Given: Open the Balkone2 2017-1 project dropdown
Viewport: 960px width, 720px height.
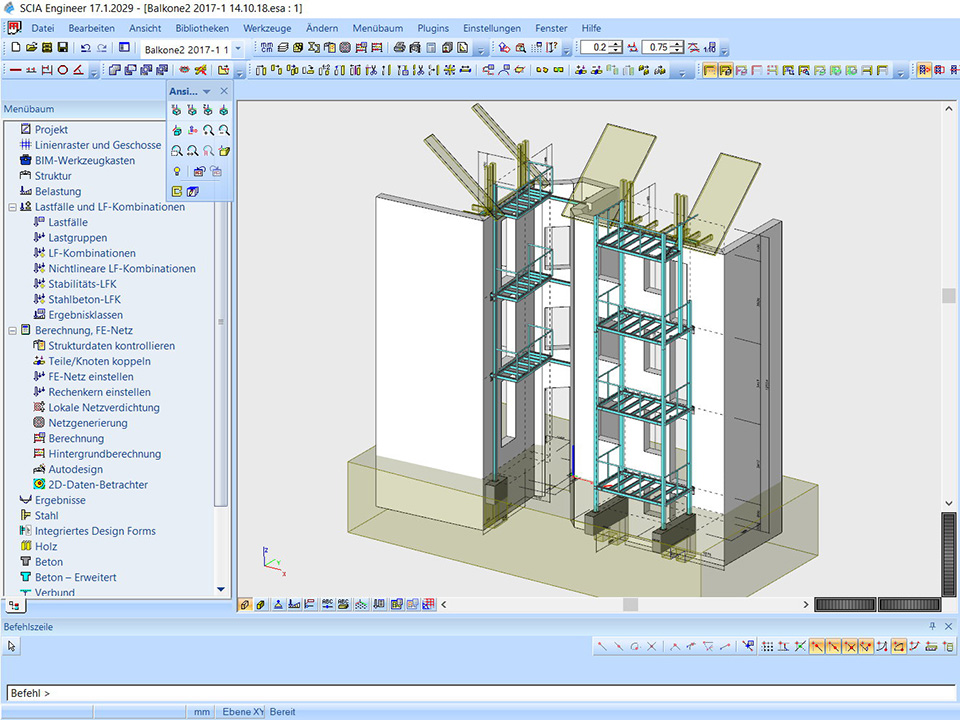Looking at the screenshot, I should tap(238, 48).
